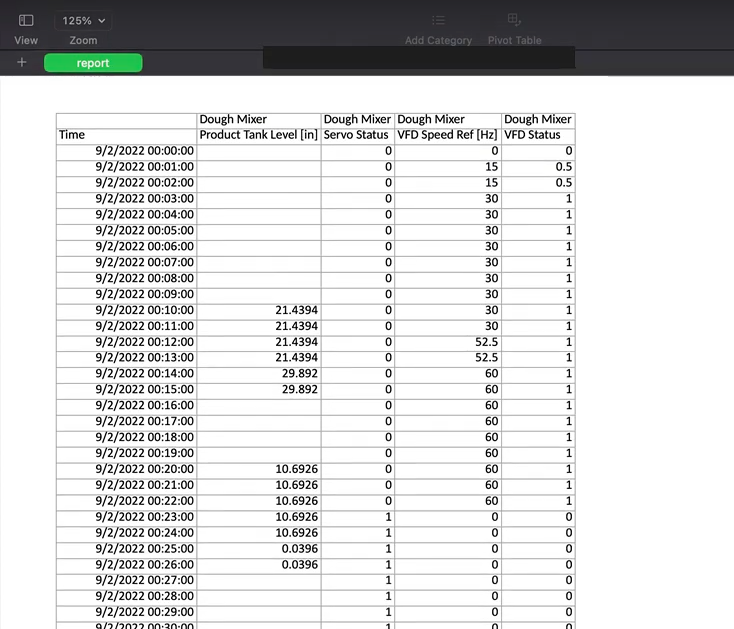Image resolution: width=734 pixels, height=629 pixels.
Task: Select tank level 21.4394 in 00:13:00 row
Action: (259, 358)
